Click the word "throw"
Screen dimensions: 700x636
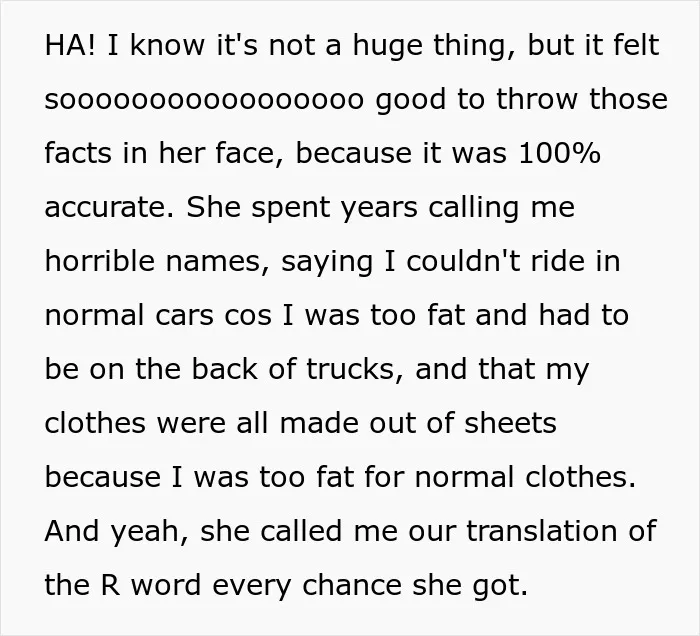coord(537,99)
